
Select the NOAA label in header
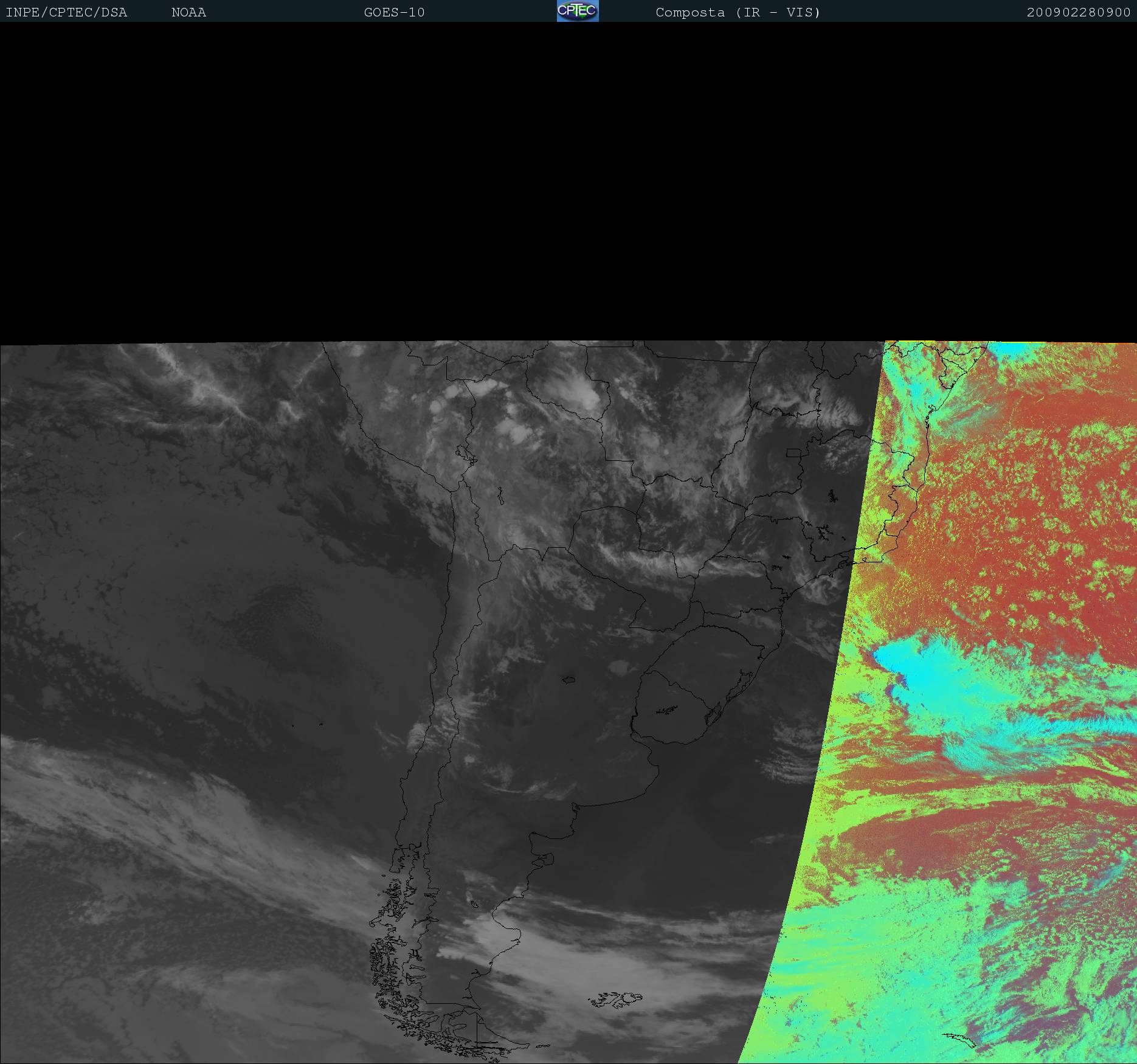click(x=188, y=12)
